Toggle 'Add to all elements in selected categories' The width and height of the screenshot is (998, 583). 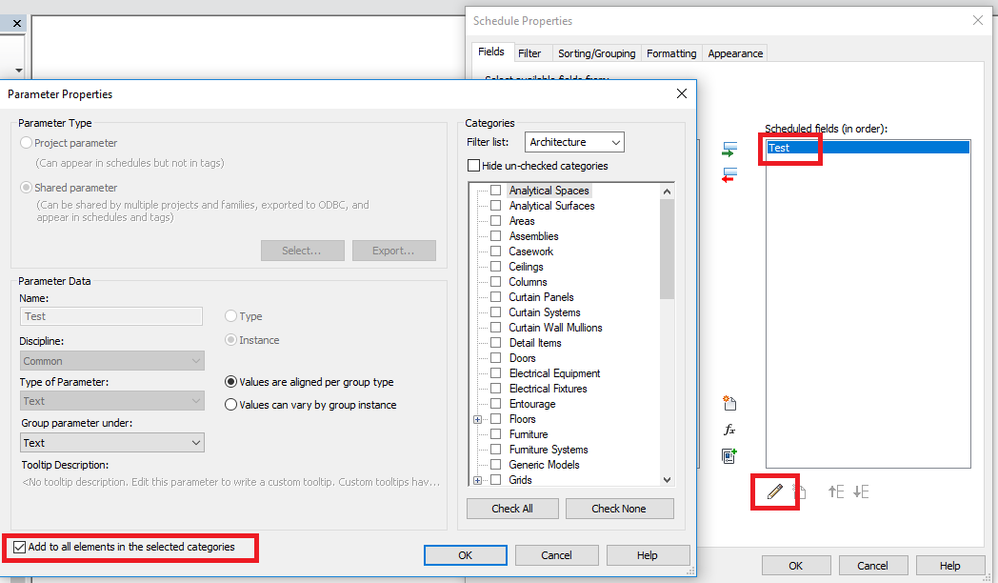20,547
